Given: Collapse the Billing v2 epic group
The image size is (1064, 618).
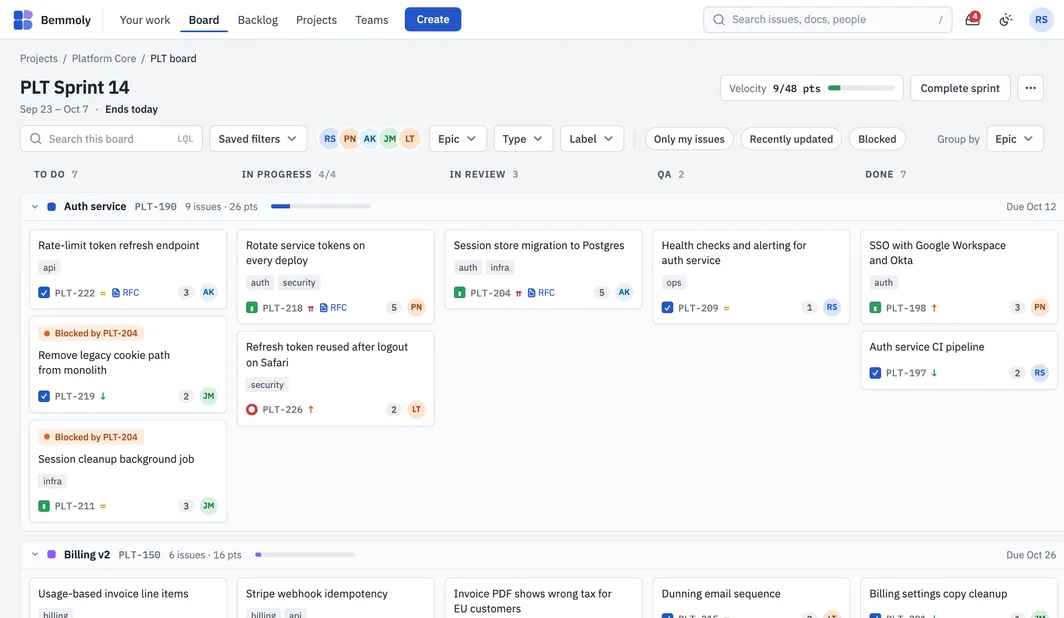Looking at the screenshot, I should pos(35,555).
